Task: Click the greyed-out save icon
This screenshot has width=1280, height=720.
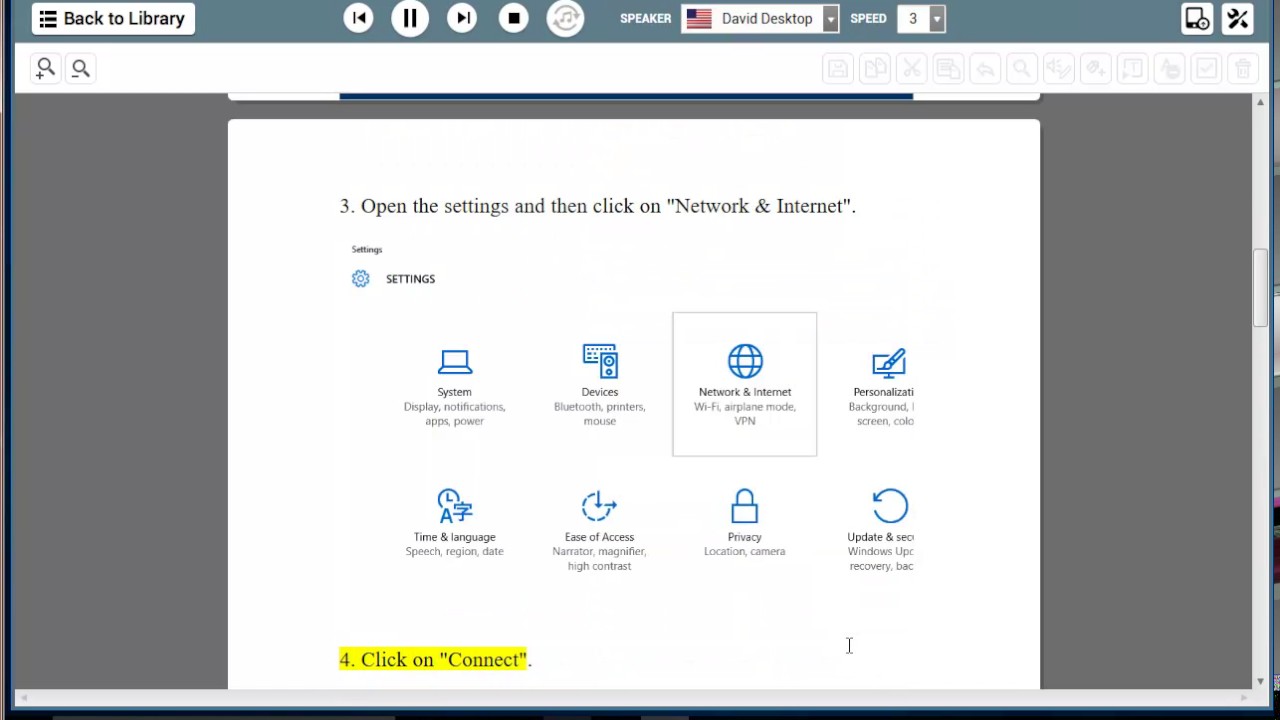Action: pyautogui.click(x=838, y=68)
